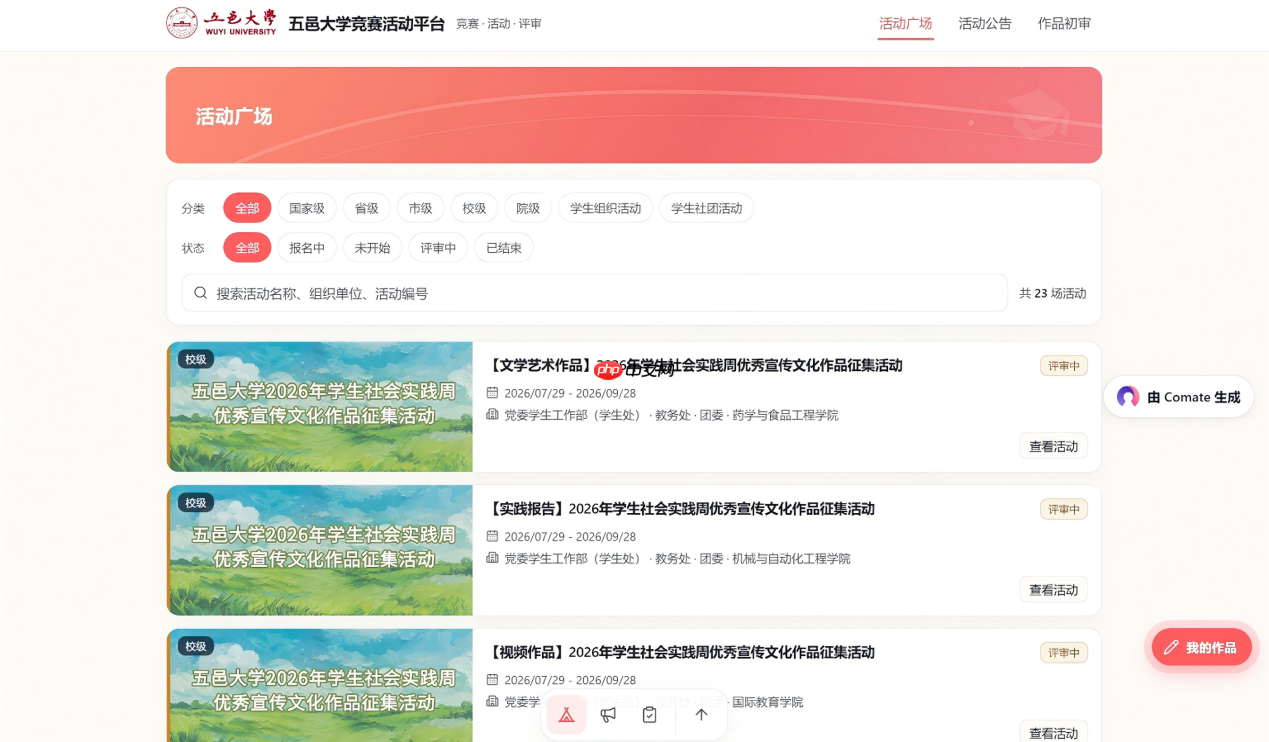Click the floating bar megaphone announcements icon
This screenshot has width=1269, height=742.
[608, 715]
